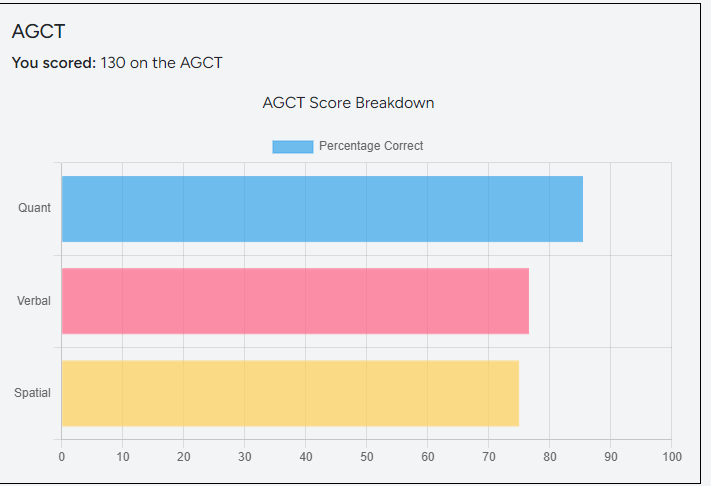Click the 50 tick label on x-axis
Screen dimensions: 711x486
[367, 457]
